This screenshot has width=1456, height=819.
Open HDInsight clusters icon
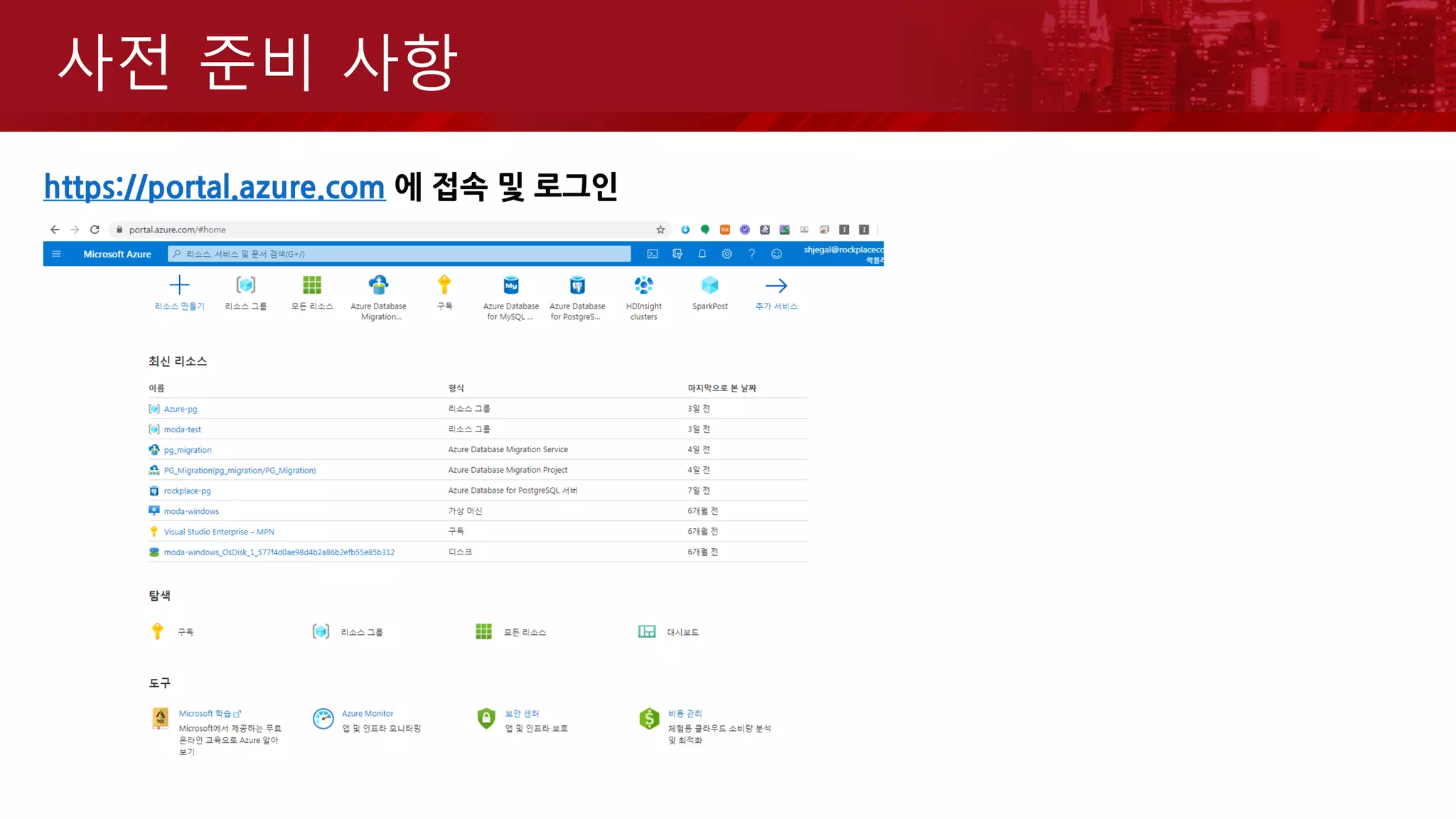coord(644,285)
